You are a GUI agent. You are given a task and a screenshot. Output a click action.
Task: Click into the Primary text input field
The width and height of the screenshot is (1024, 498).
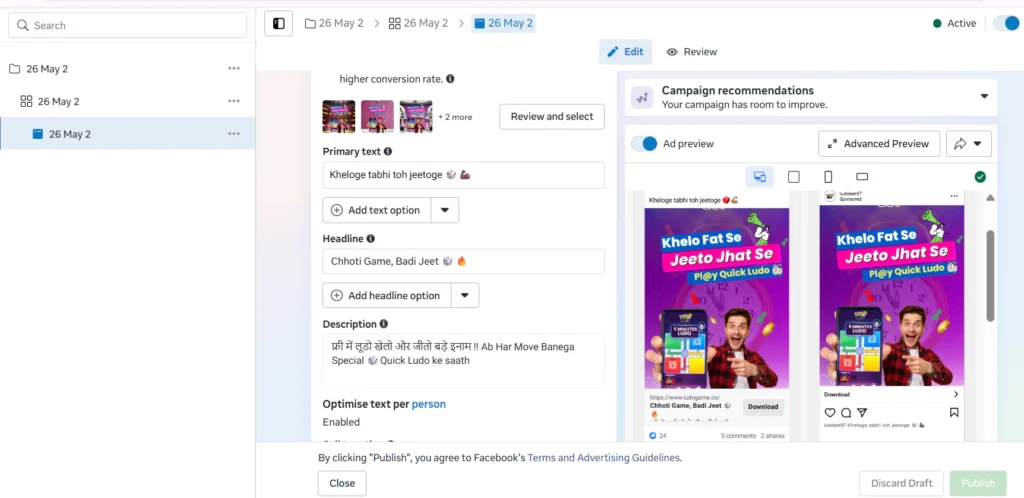[463, 175]
